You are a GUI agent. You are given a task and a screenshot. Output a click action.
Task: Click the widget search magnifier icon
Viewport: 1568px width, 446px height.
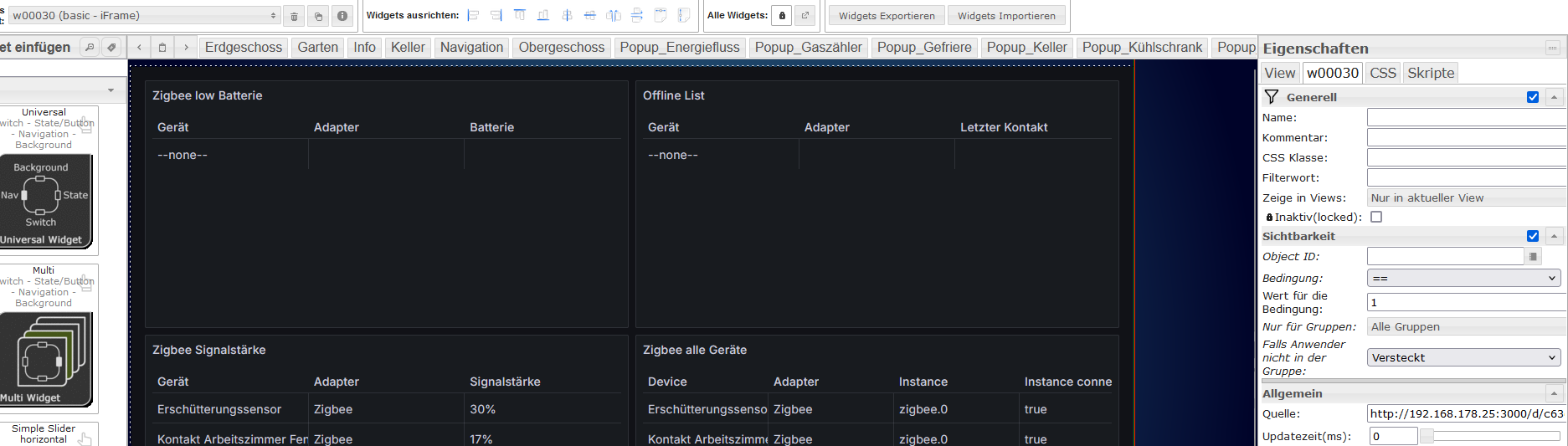90,48
